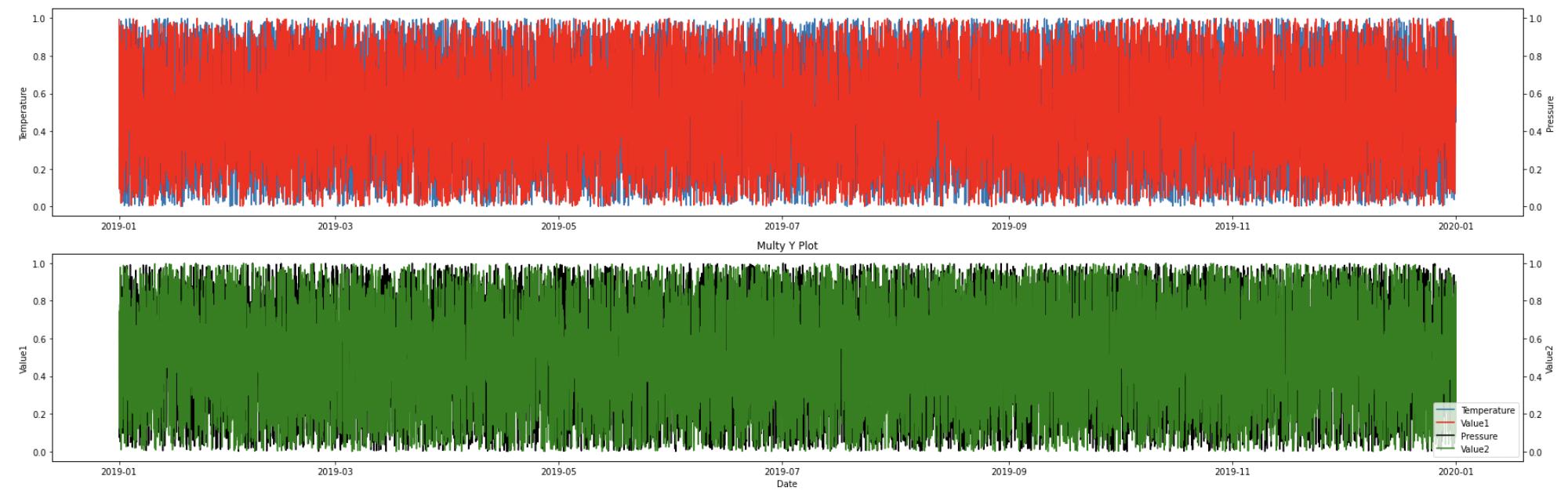Click the 2019-03 tick label under top plot

[336, 226]
